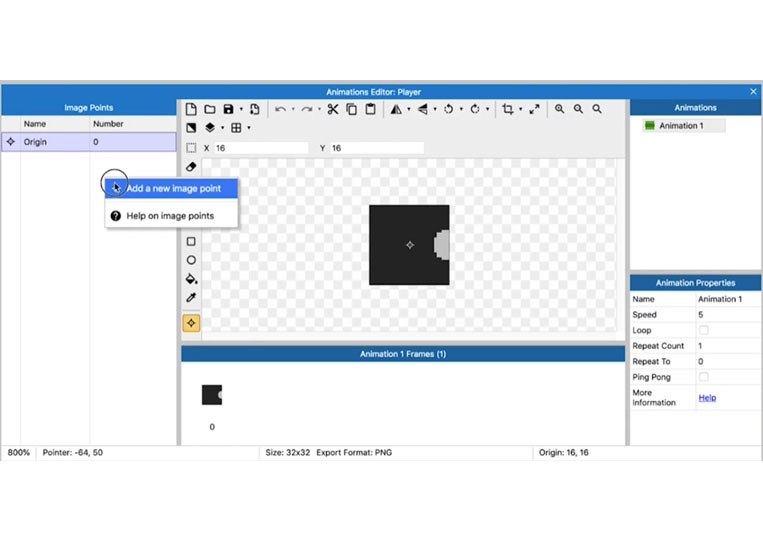Click the middle magnifier zoom out icon
The height and width of the screenshot is (541, 763).
tap(578, 109)
